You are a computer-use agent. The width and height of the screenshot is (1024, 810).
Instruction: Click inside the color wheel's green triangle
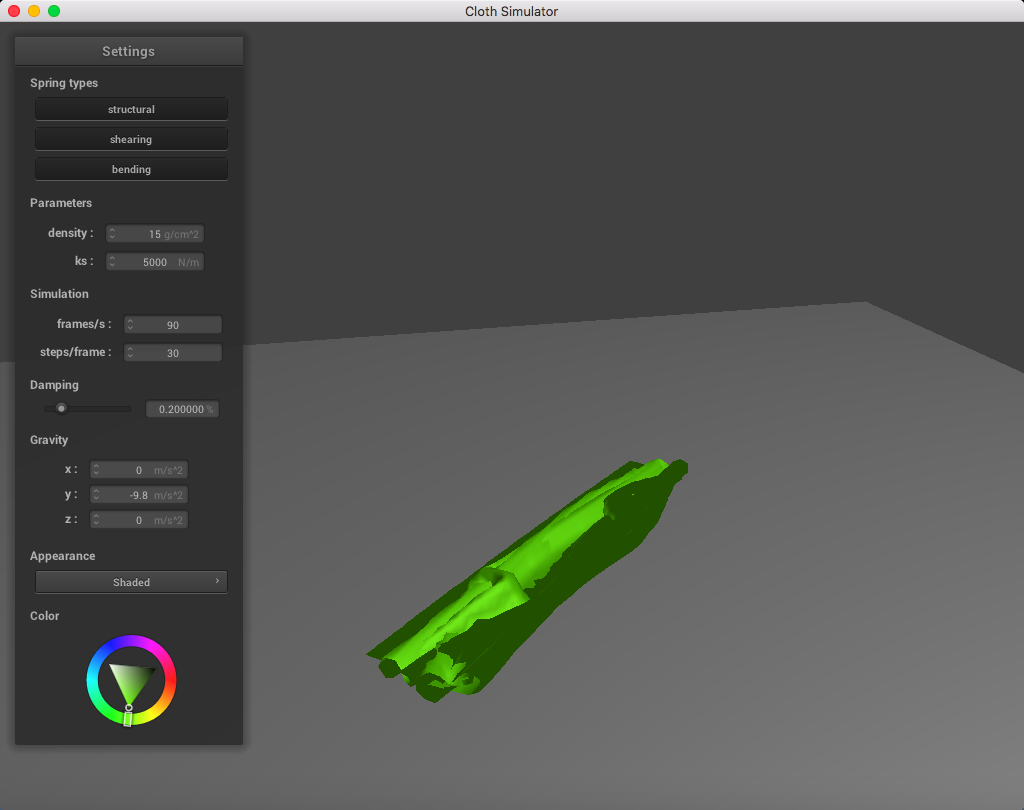(131, 681)
